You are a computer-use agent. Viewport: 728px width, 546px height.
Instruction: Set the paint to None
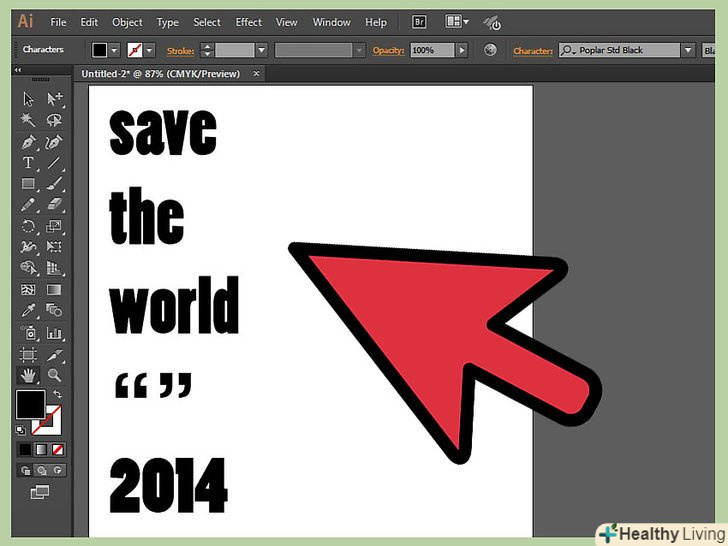click(x=57, y=449)
